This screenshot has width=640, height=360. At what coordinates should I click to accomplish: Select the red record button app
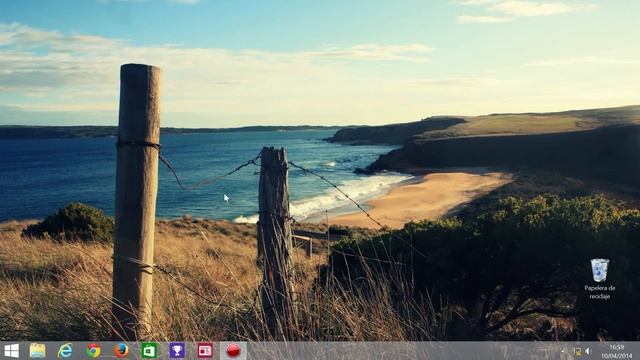233,351
